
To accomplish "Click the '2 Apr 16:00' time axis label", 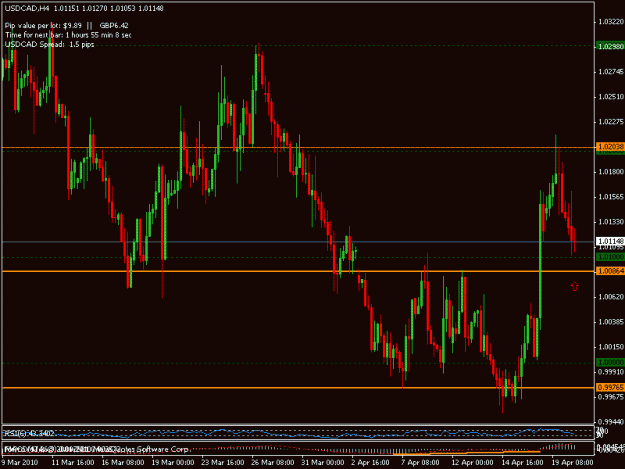I will tap(370, 463).
